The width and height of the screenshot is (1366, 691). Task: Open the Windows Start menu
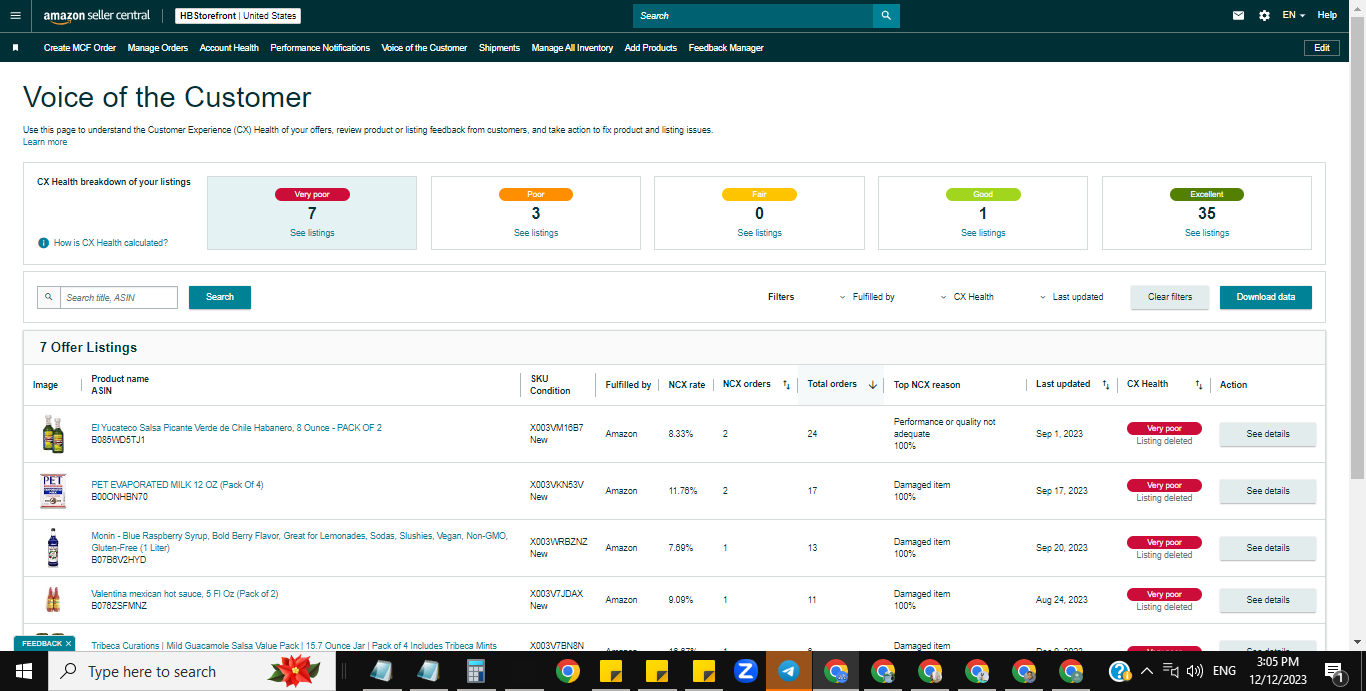24,671
